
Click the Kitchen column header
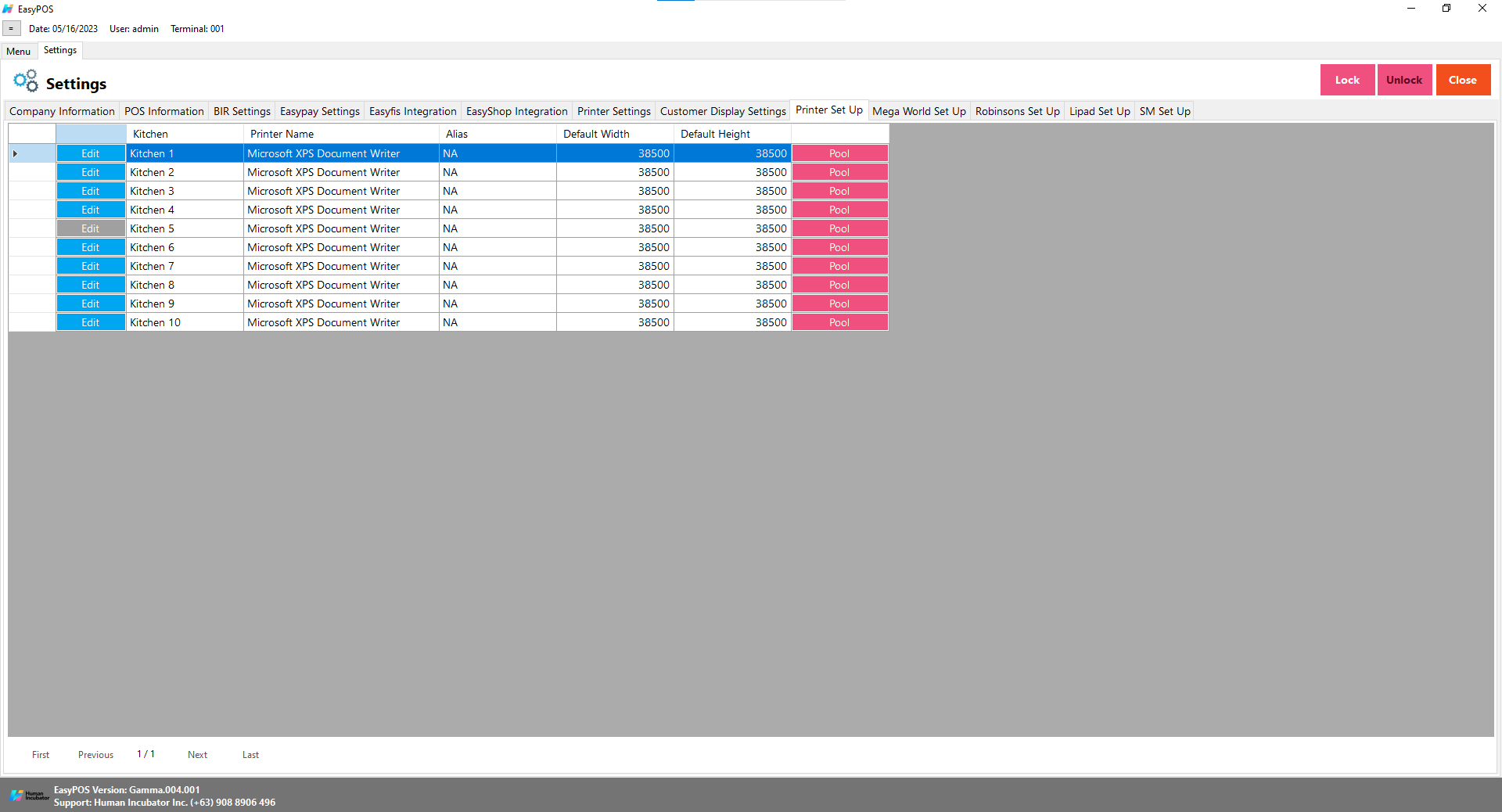(x=185, y=134)
